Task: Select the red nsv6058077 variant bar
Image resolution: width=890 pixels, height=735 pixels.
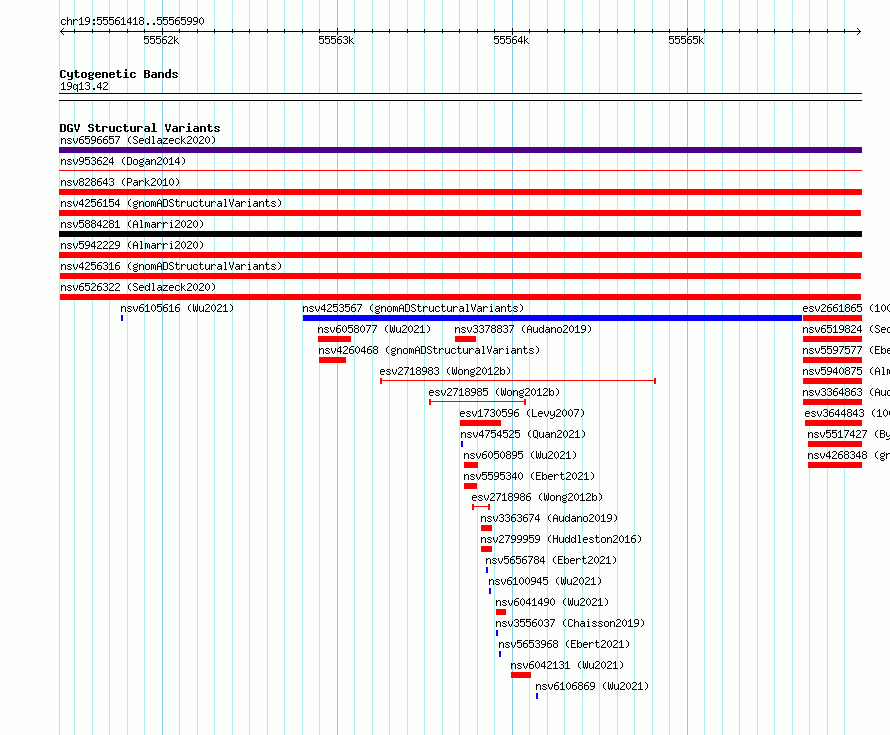Action: pos(334,339)
